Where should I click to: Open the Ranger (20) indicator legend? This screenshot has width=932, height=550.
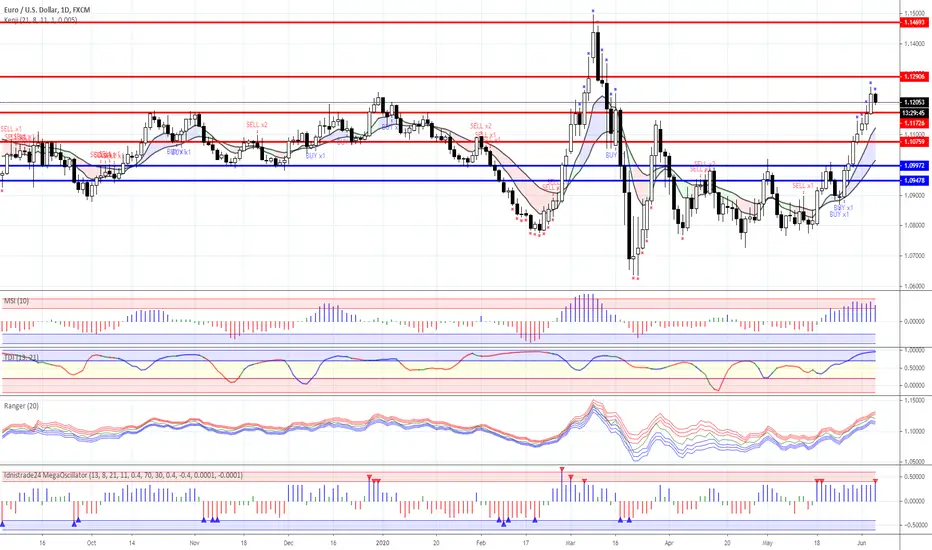[21, 406]
